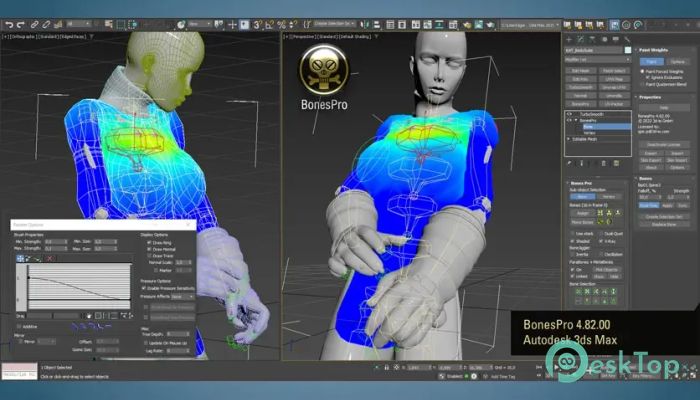Open the Create panel plus tab
Image resolution: width=700 pixels, height=400 pixels.
[x=569, y=40]
